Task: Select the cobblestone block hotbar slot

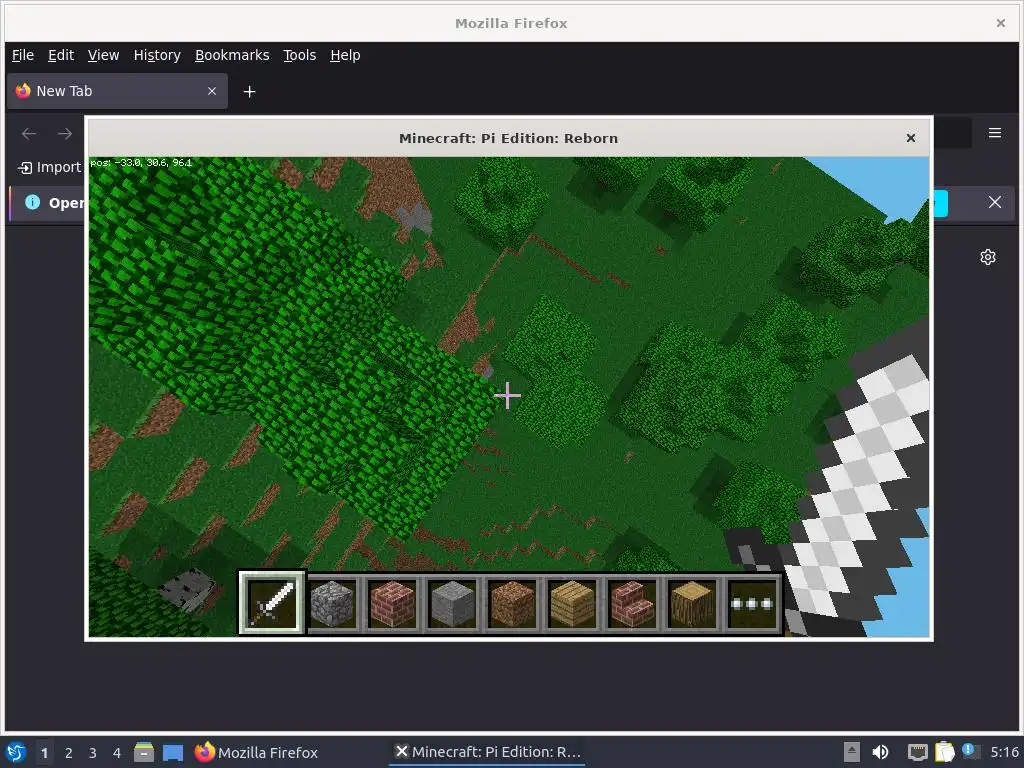Action: [332, 603]
